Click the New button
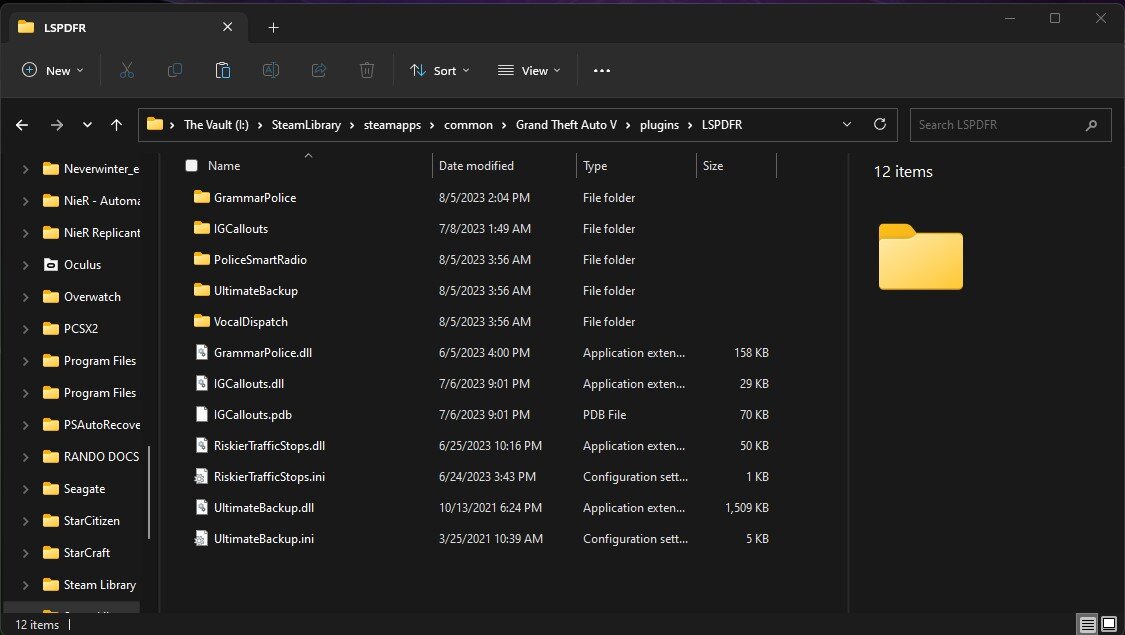This screenshot has width=1125, height=635. tap(53, 70)
